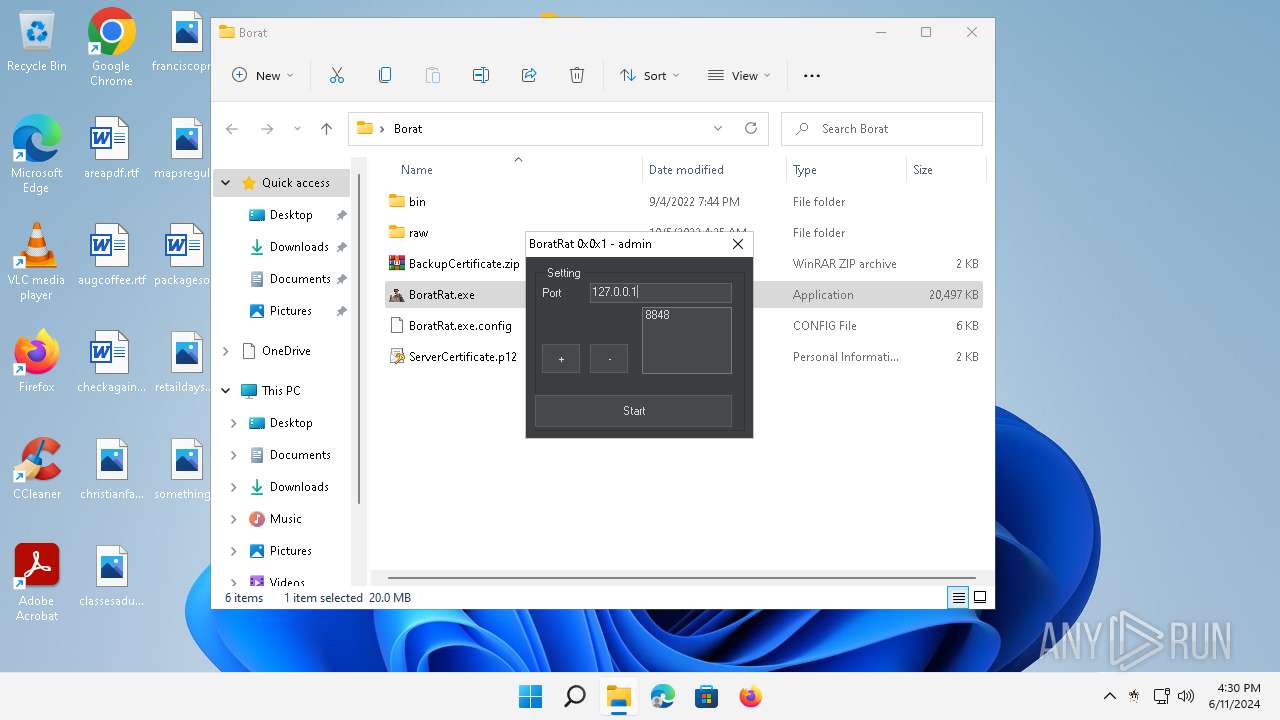Click the Paste icon in Explorer toolbar
1280x720 pixels.
pos(433,75)
